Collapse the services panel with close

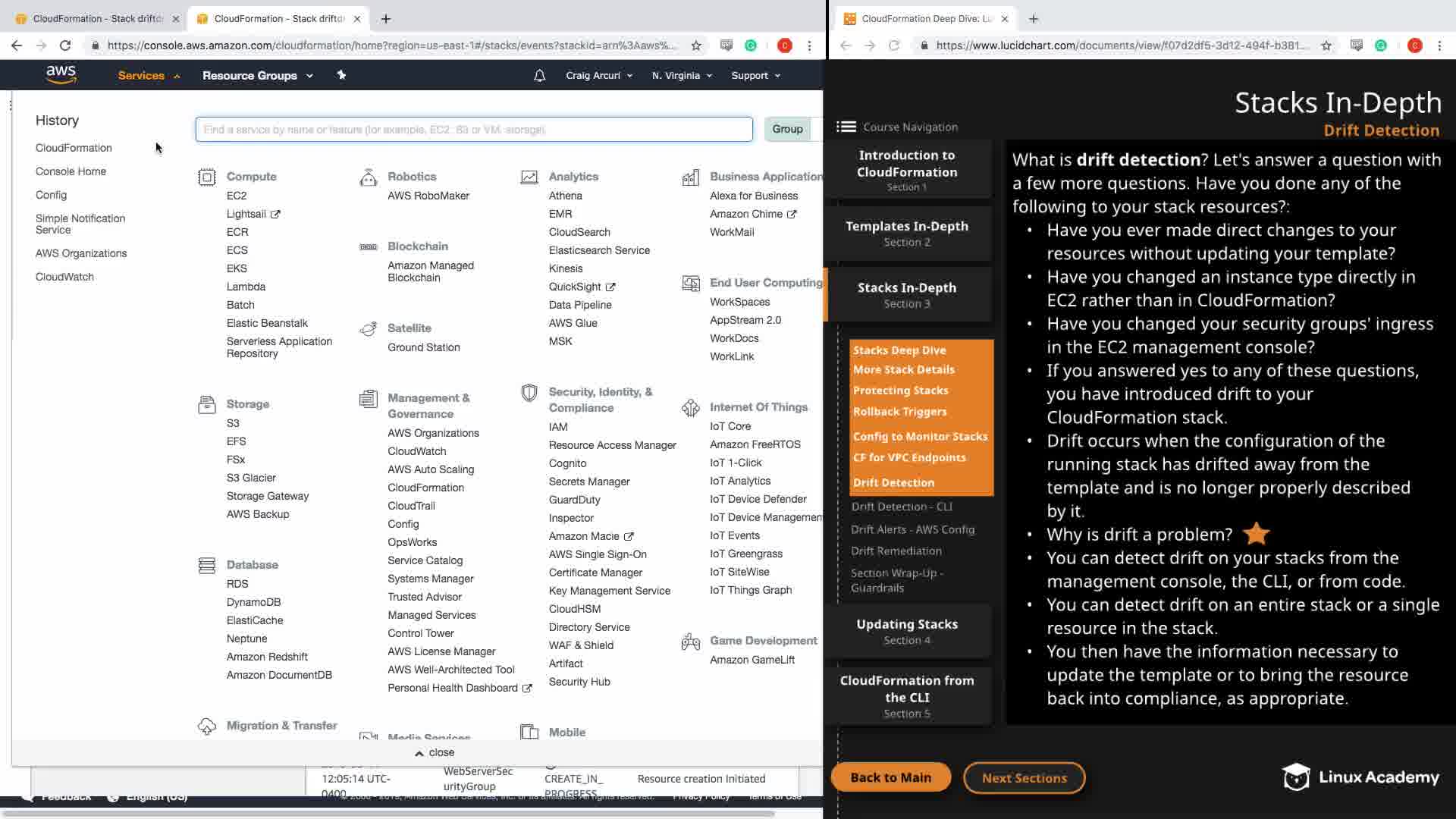click(435, 752)
